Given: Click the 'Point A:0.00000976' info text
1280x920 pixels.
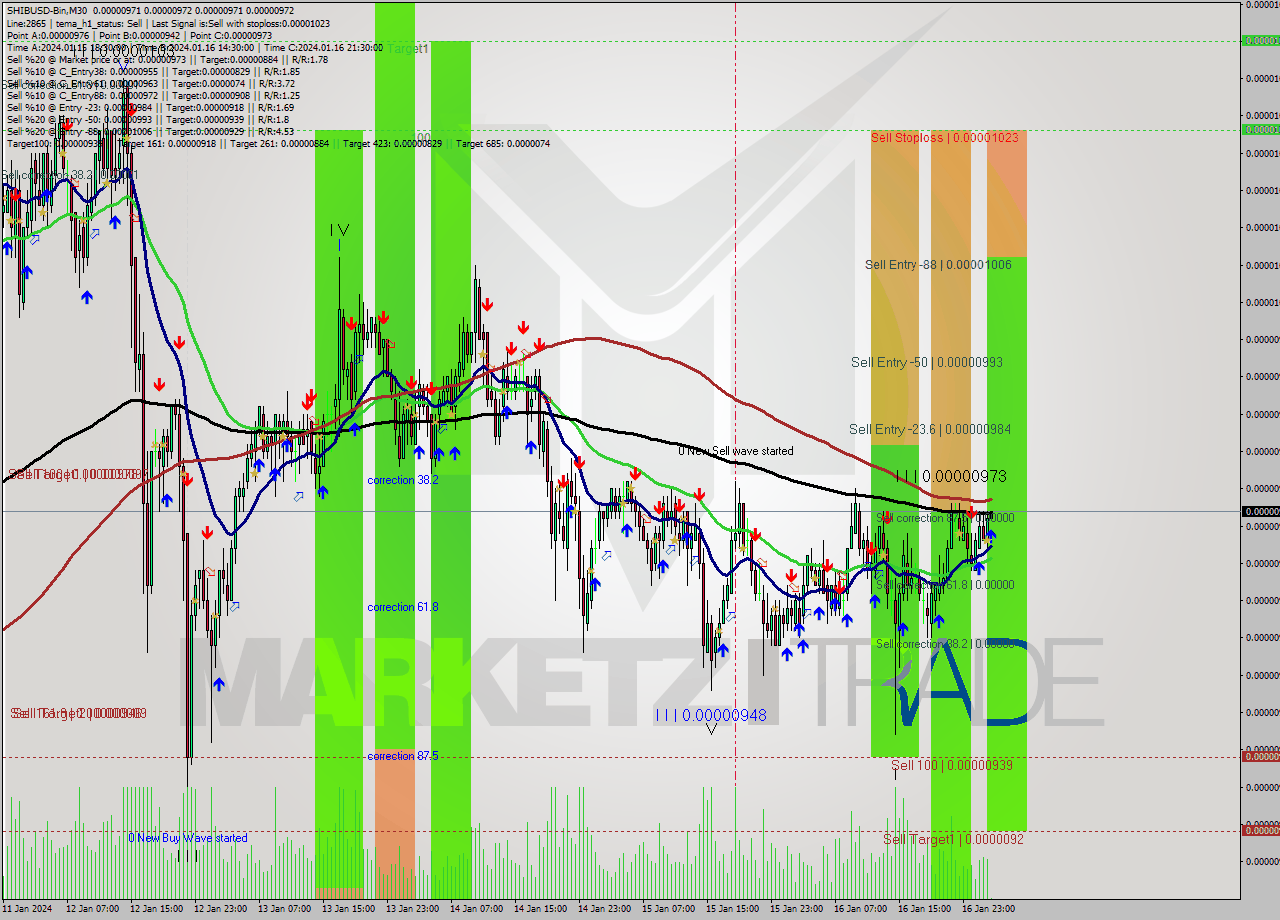Looking at the screenshot, I should [47, 35].
